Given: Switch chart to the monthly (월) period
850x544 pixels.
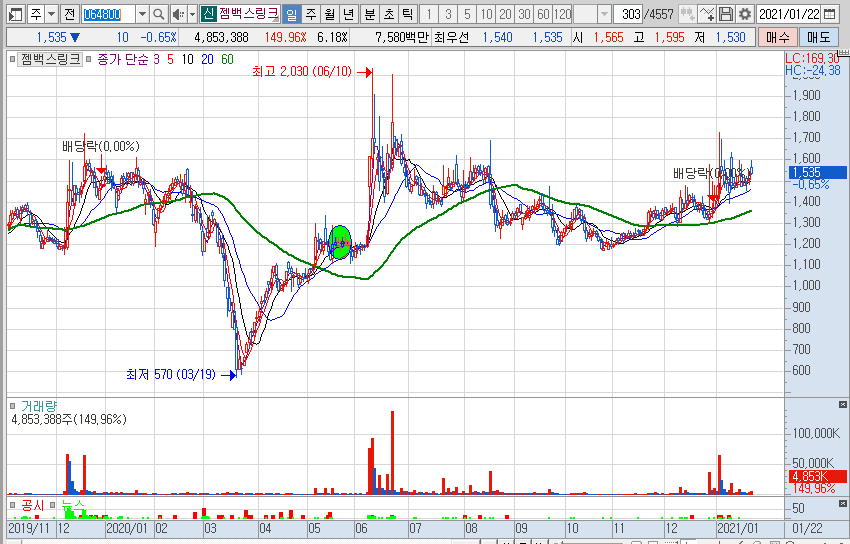Looking at the screenshot, I should pos(328,14).
